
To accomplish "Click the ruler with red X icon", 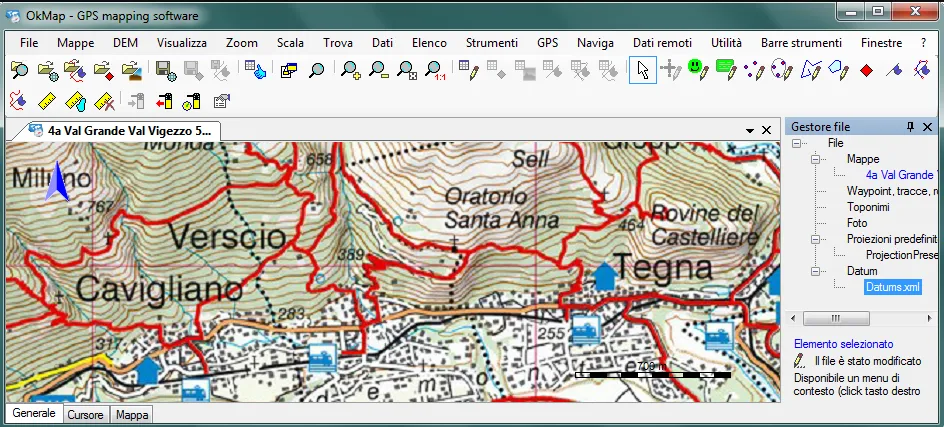I will (x=104, y=101).
